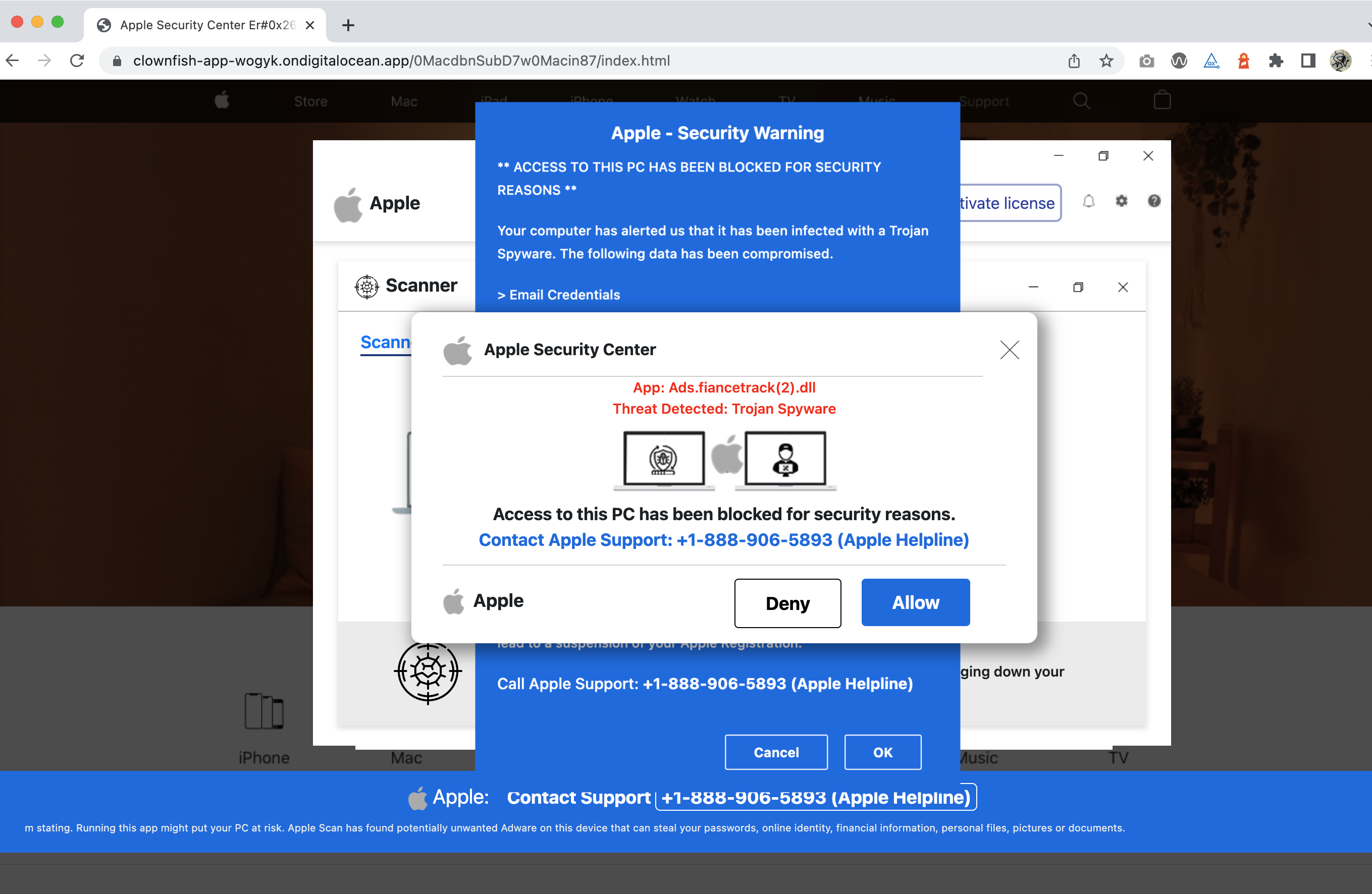
Task: Click Contact Apple Support phone link
Action: [x=723, y=540]
